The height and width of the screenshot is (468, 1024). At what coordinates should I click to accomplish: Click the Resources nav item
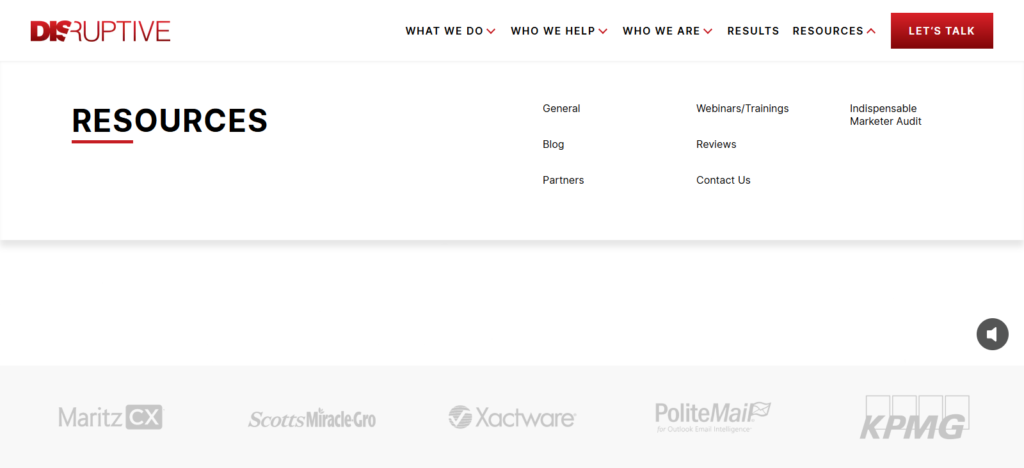pos(827,31)
